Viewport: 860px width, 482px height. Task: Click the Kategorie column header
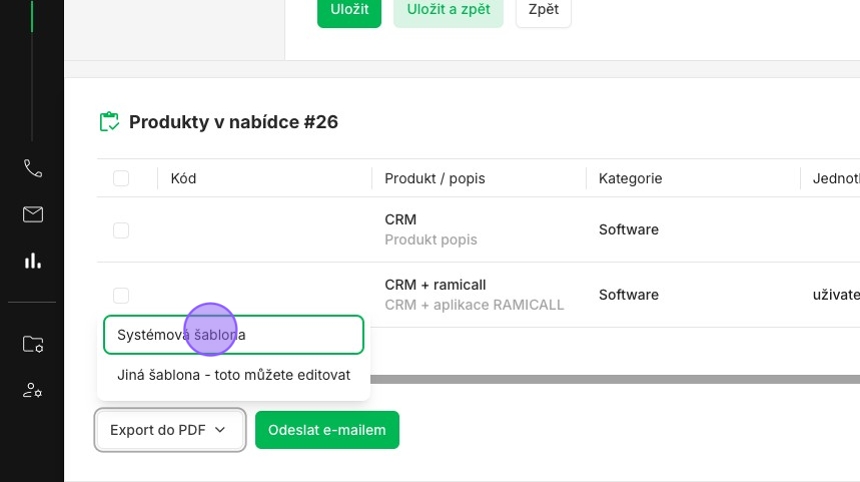[x=630, y=178]
